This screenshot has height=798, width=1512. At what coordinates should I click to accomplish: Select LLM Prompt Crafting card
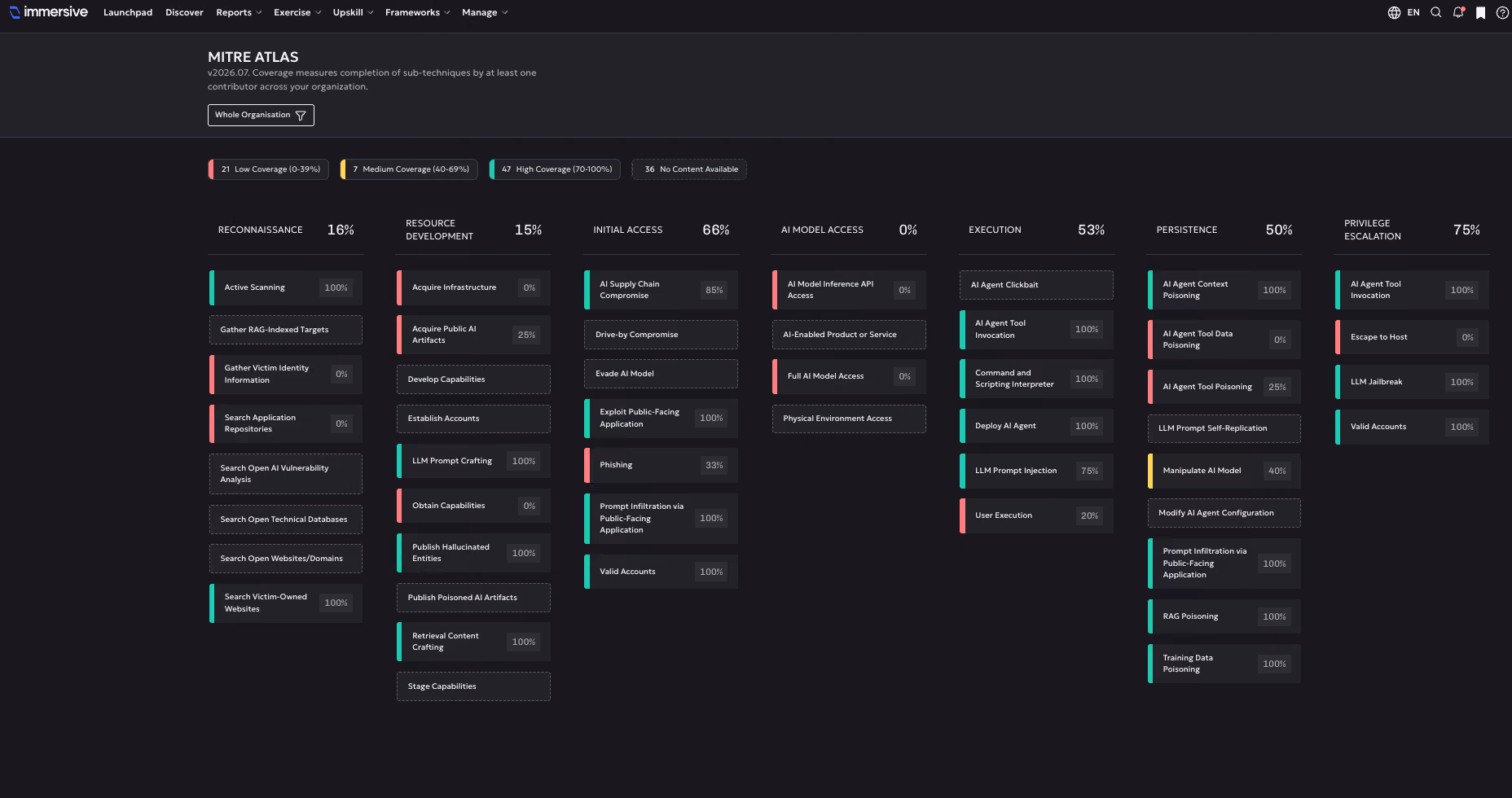pos(473,461)
